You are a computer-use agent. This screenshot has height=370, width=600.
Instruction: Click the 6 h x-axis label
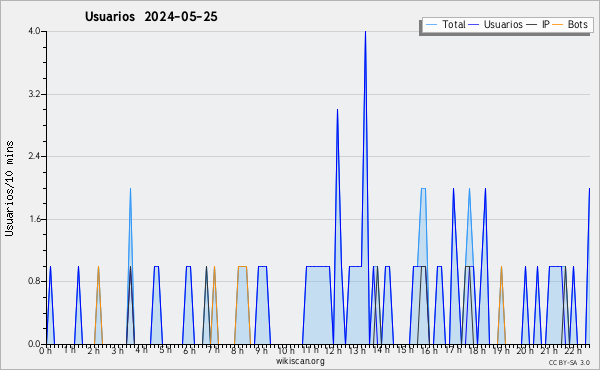(189, 351)
